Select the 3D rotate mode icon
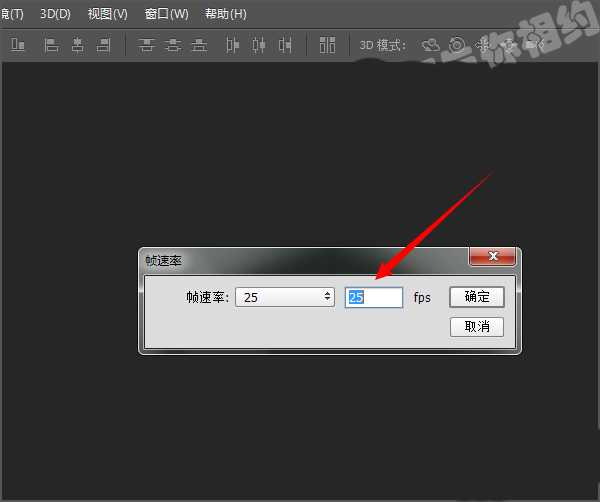This screenshot has width=600, height=502. 430,45
